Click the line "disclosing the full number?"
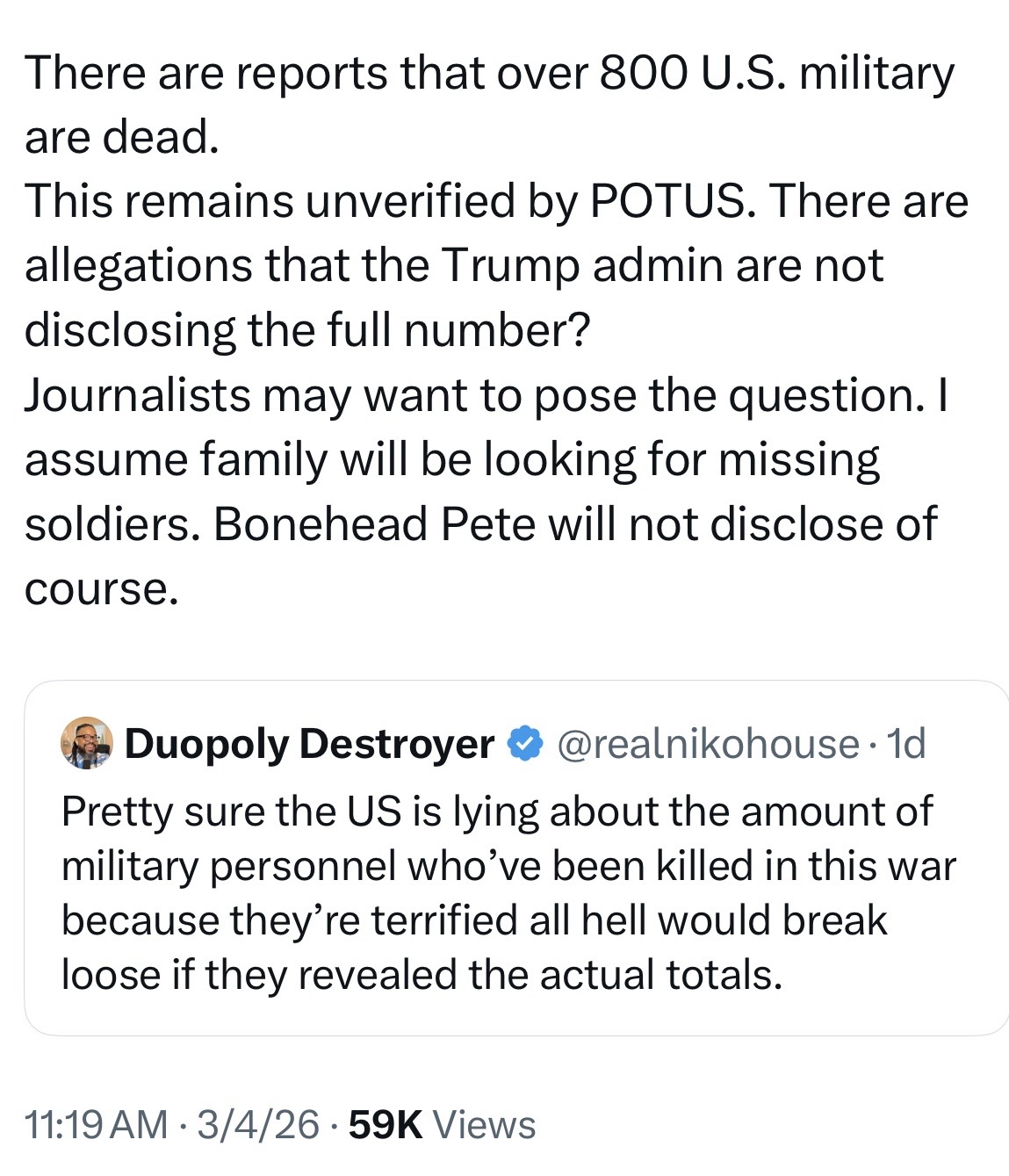This screenshot has height=1176, width=1009. 306,330
